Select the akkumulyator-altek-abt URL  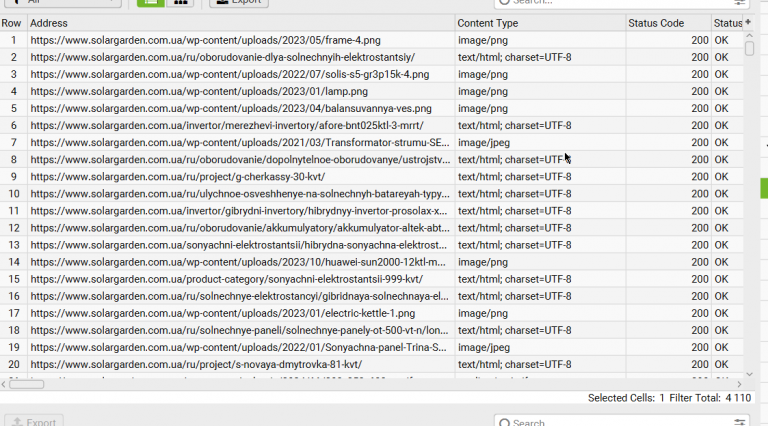click(x=240, y=228)
